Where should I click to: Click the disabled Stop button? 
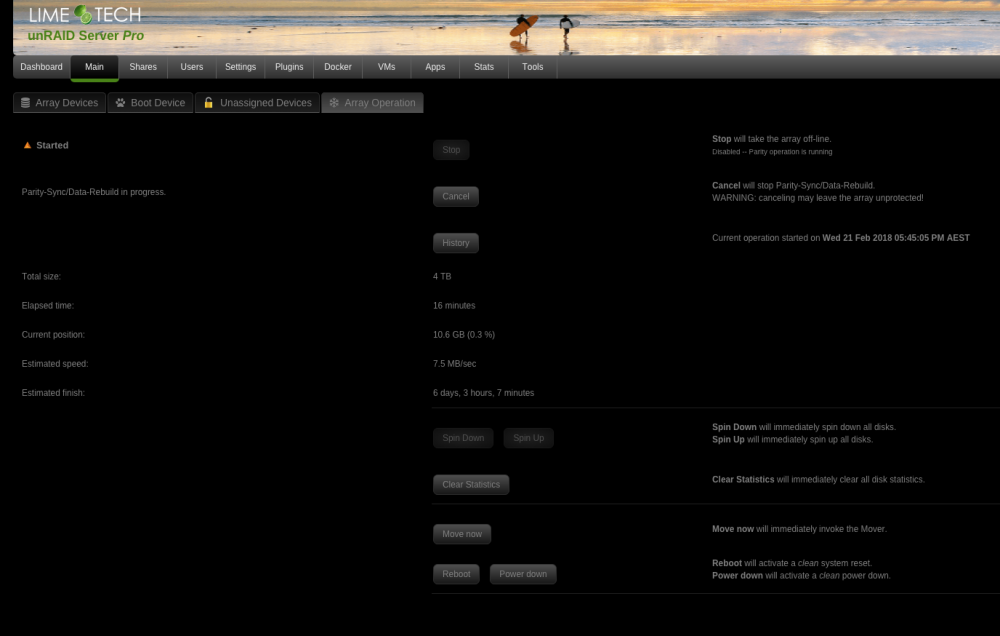(451, 150)
